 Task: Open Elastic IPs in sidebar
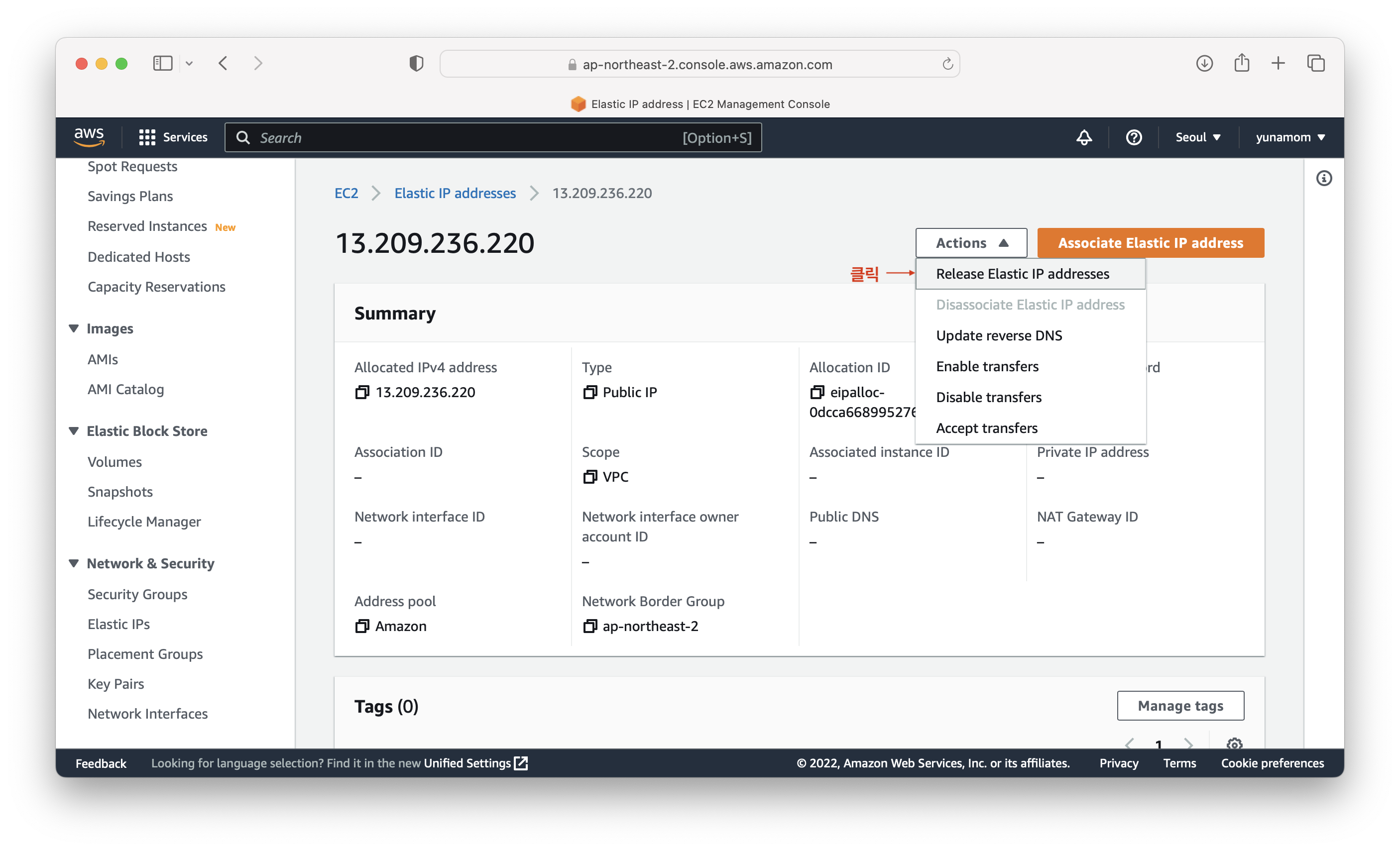click(x=119, y=625)
